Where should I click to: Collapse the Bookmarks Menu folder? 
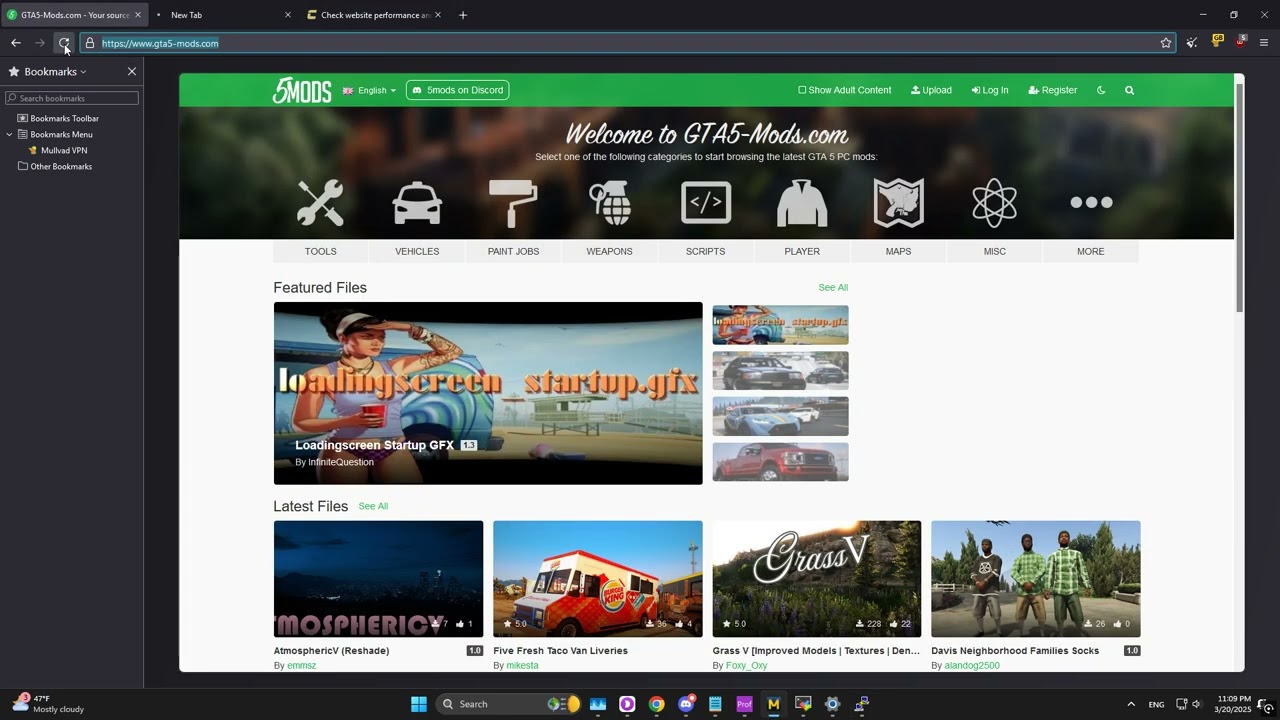click(10, 134)
